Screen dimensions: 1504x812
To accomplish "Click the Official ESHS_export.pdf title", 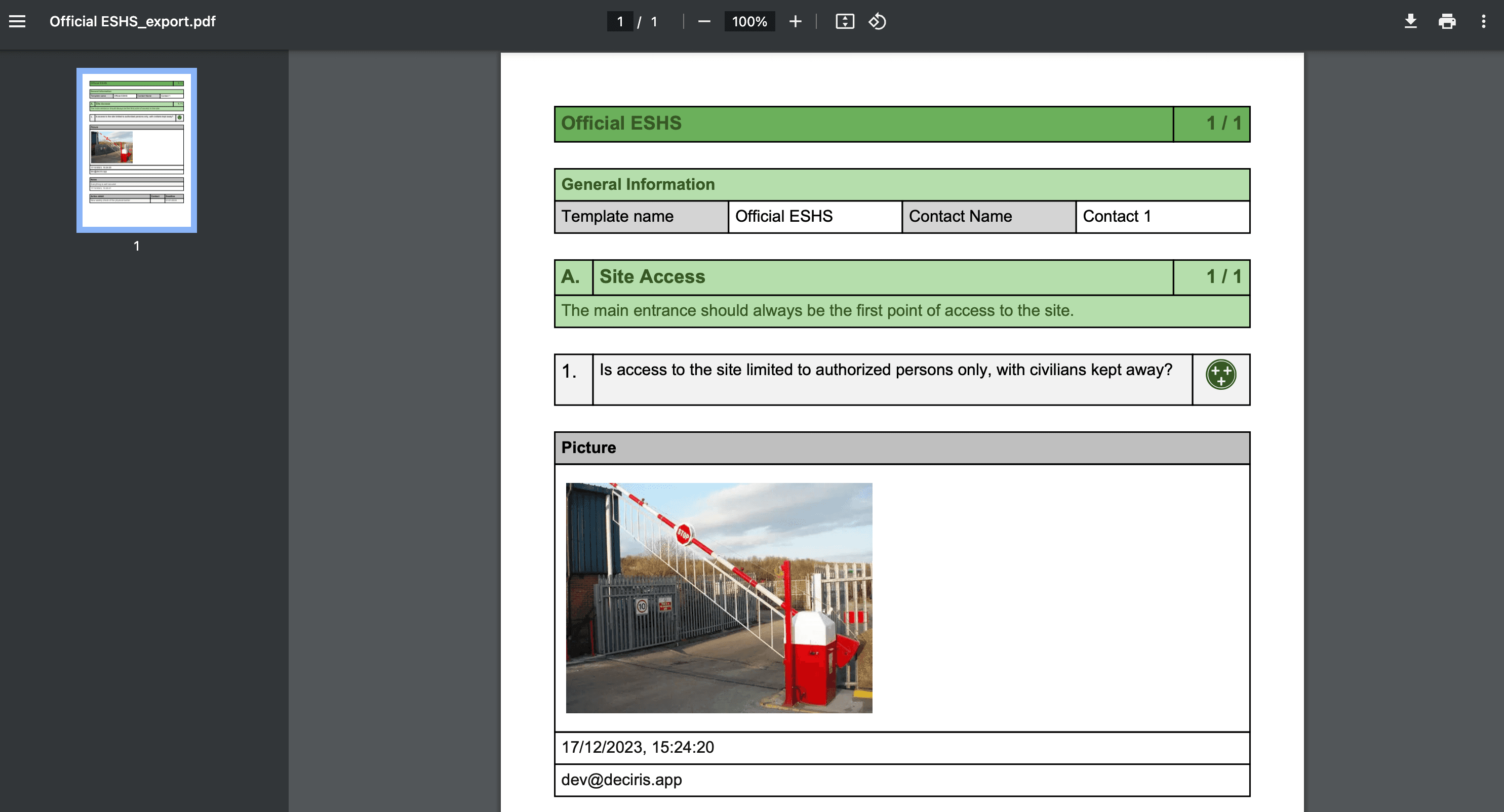I will [133, 22].
